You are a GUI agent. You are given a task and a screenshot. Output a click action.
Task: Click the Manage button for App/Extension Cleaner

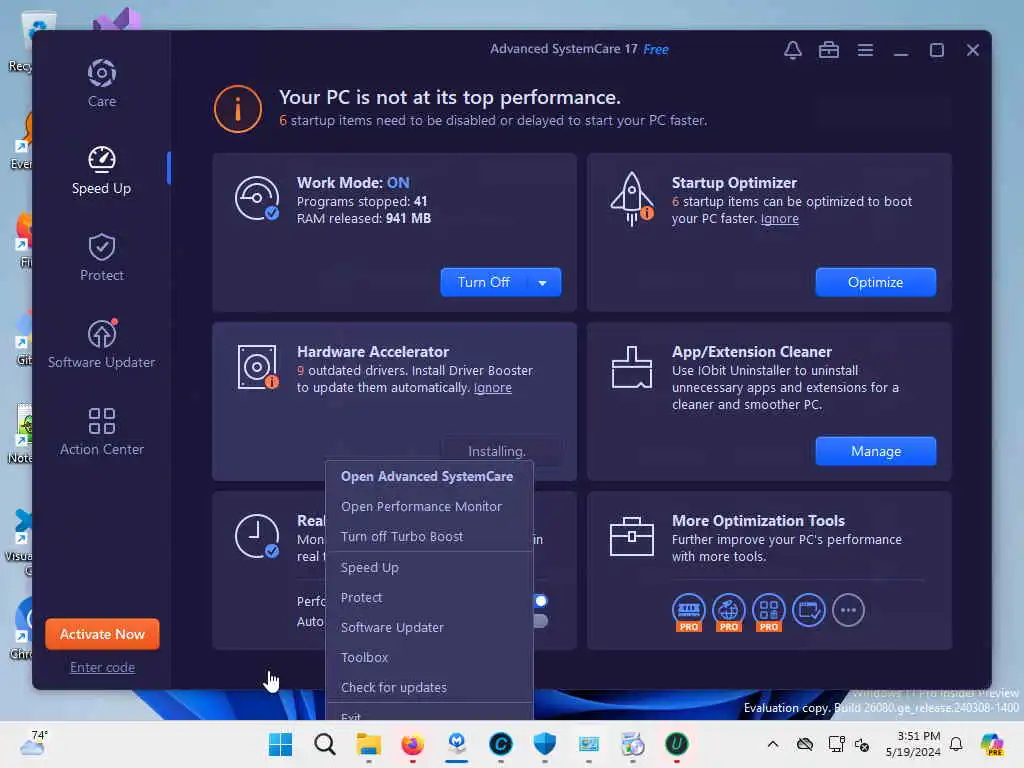pos(876,451)
